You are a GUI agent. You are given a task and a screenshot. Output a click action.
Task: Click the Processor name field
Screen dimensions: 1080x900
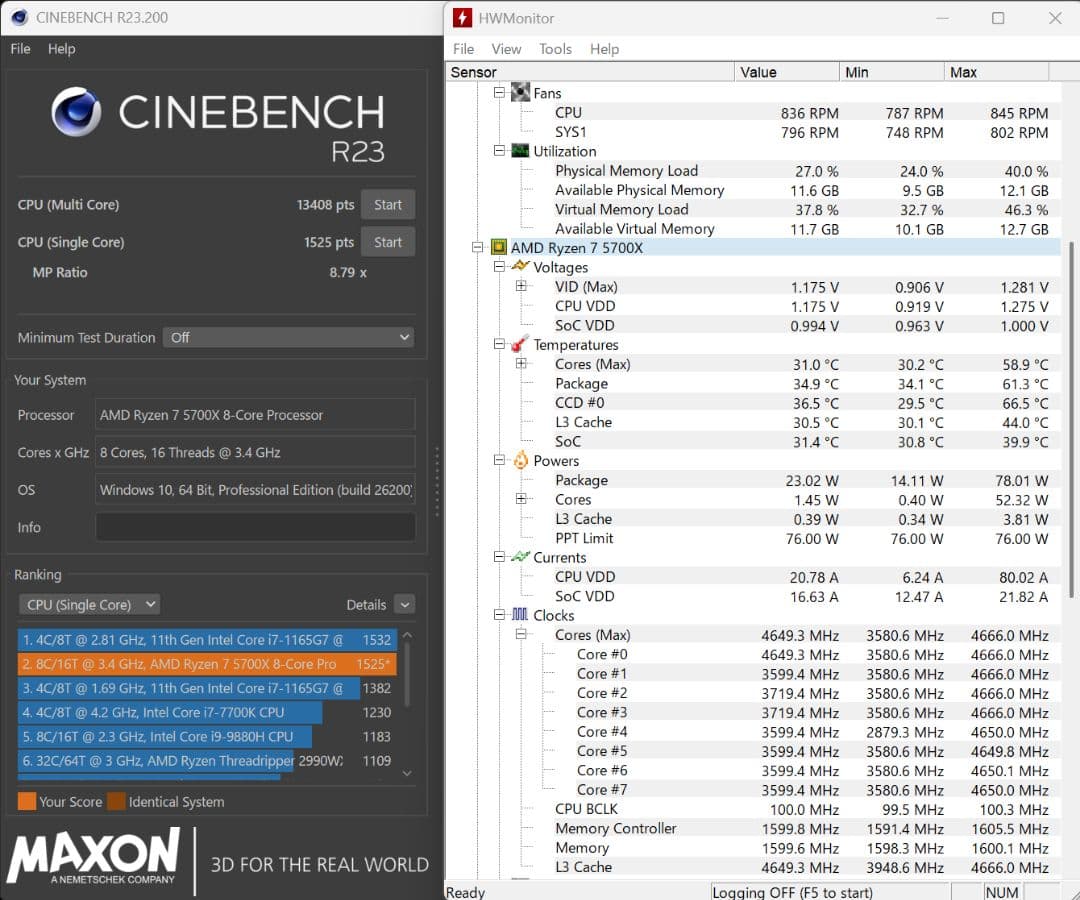coord(255,415)
